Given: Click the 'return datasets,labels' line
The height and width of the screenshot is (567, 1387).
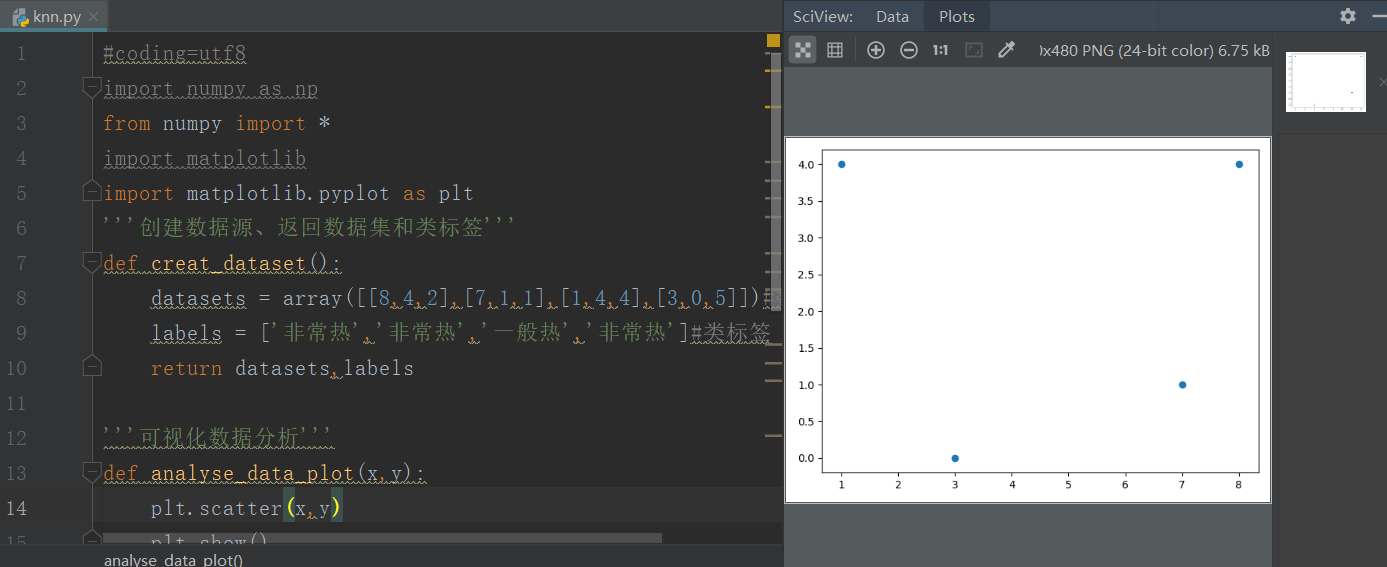Looking at the screenshot, I should pos(282,368).
